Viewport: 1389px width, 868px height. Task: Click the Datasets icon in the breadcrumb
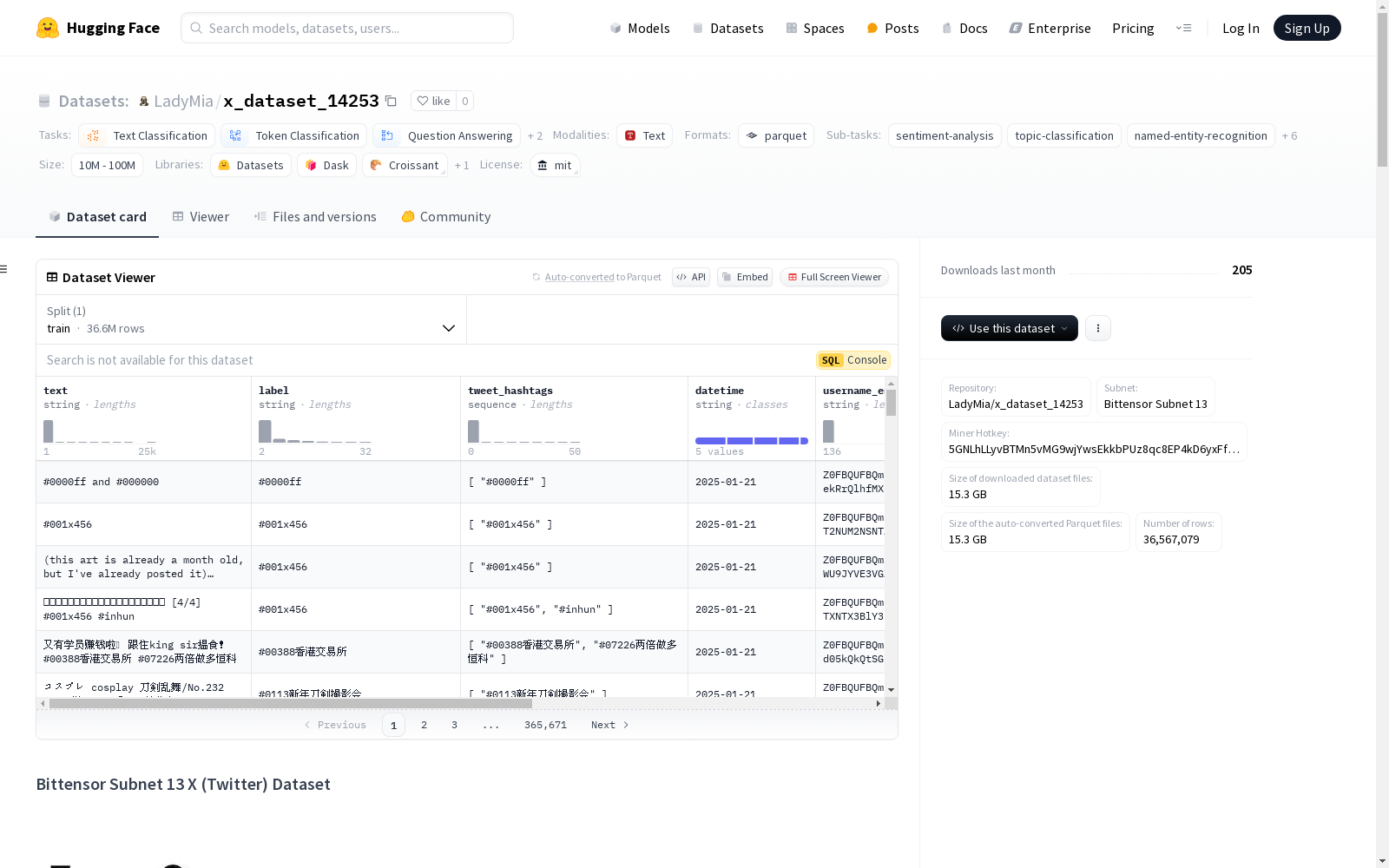[44, 102]
